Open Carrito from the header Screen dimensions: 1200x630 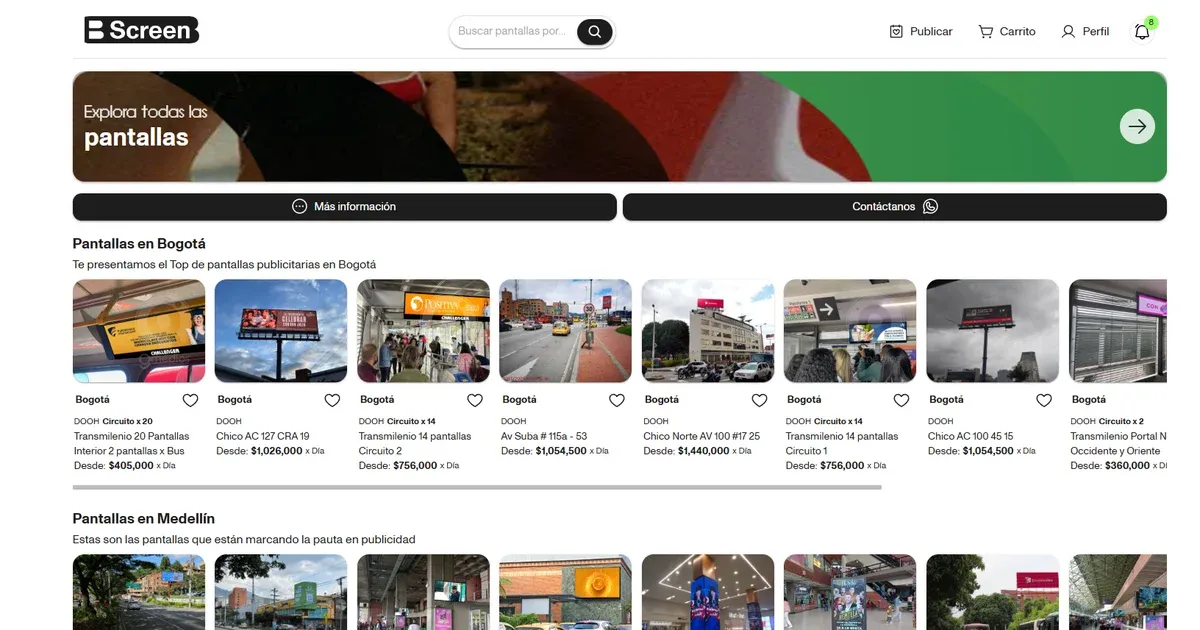(1007, 31)
